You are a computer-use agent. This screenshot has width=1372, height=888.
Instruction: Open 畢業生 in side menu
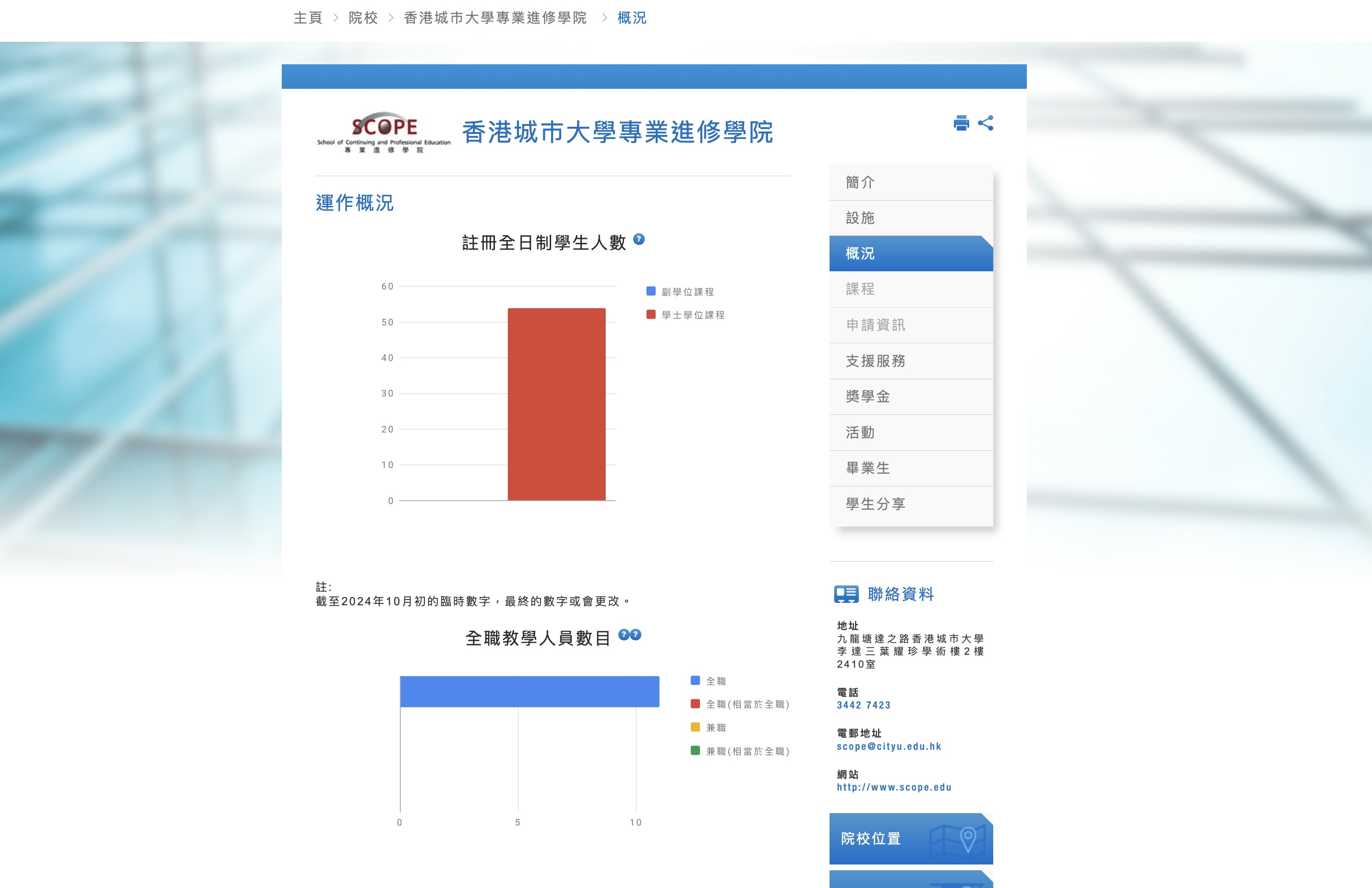click(911, 468)
